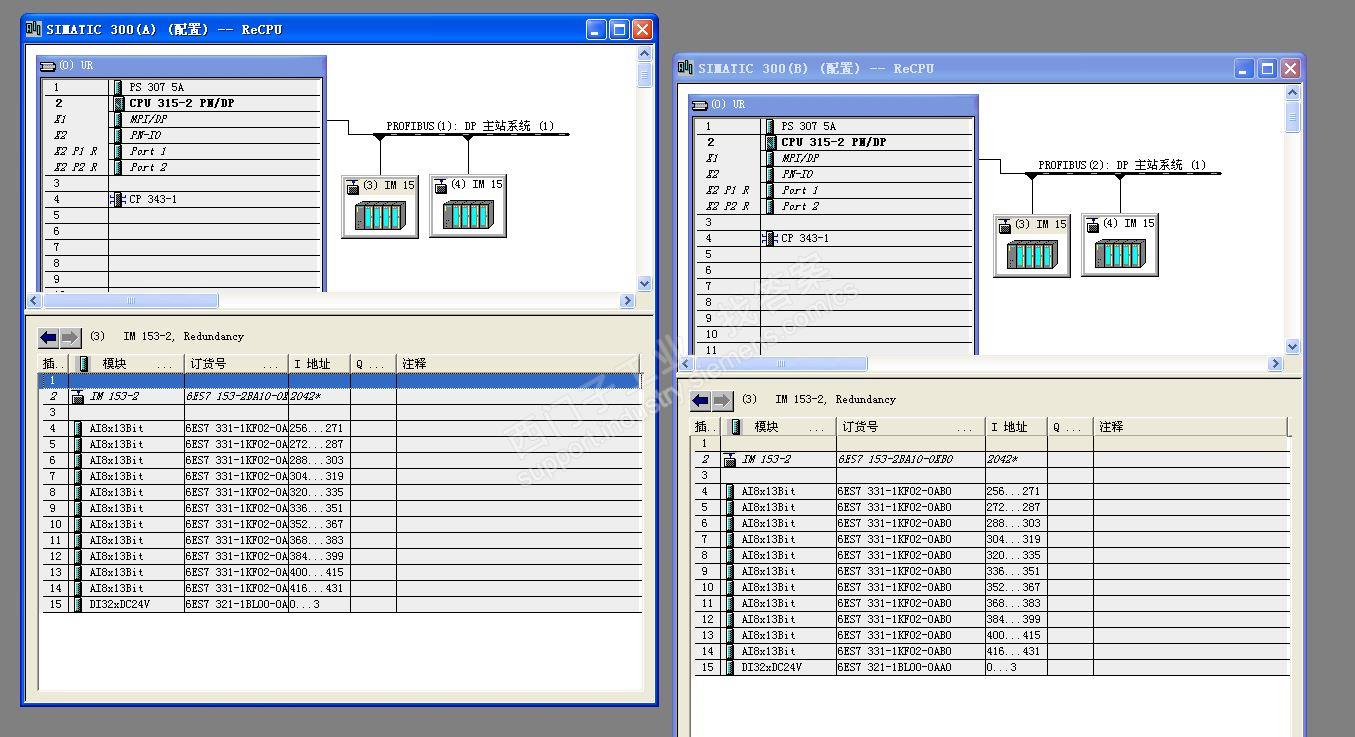The width and height of the screenshot is (1355, 737).
Task: Click CP 343-1 module icon in window B rack
Action: [770, 238]
